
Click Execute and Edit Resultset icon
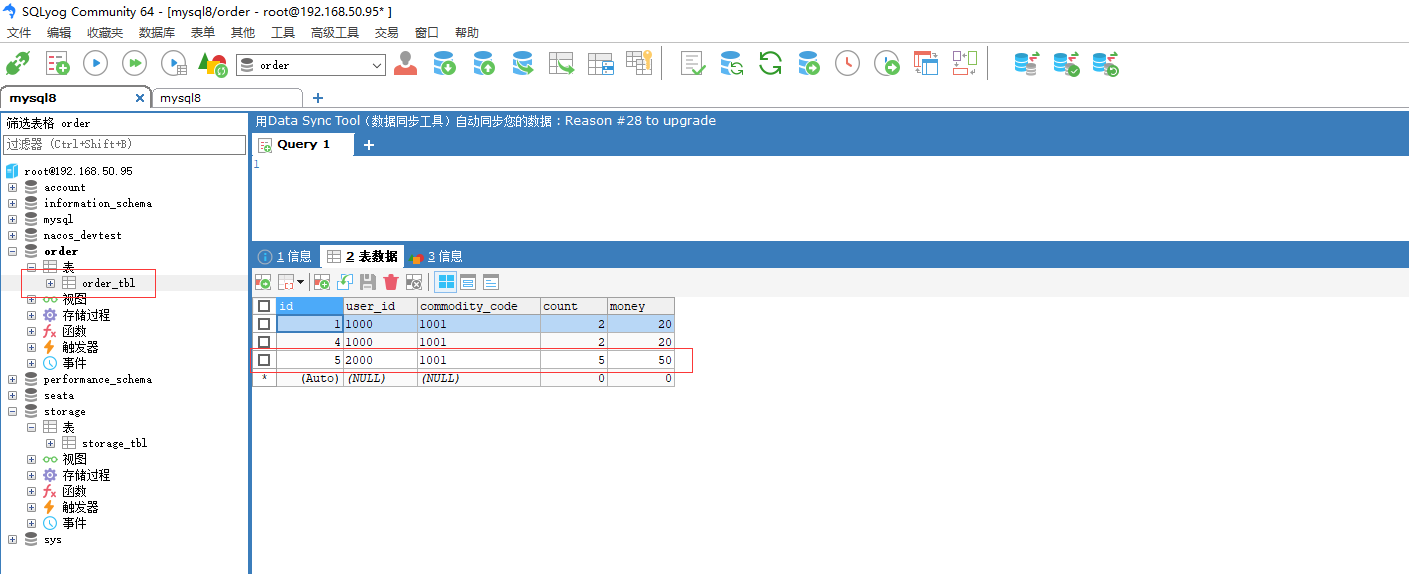point(174,64)
